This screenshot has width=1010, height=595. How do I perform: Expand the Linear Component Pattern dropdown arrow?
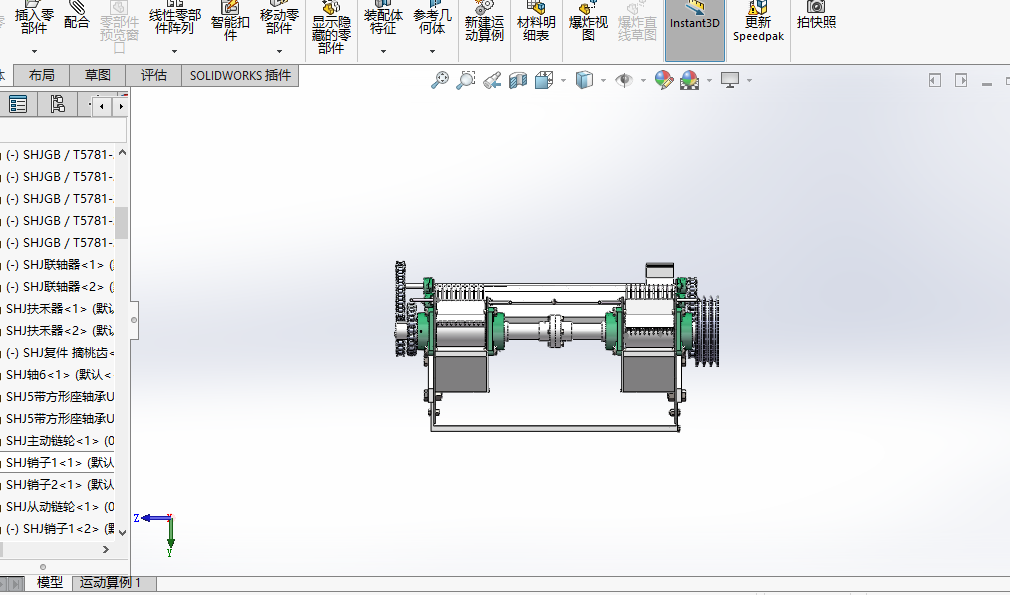(x=175, y=51)
